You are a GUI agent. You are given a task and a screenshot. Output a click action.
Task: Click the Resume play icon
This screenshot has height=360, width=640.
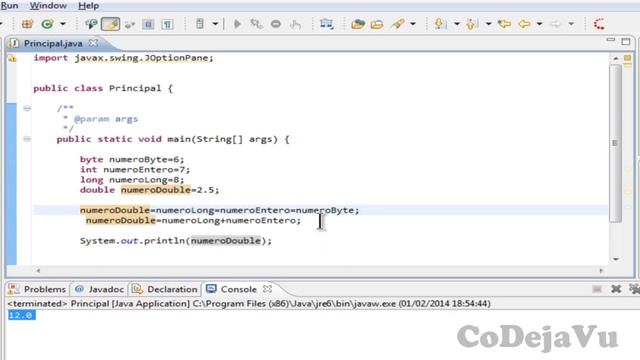(x=237, y=24)
